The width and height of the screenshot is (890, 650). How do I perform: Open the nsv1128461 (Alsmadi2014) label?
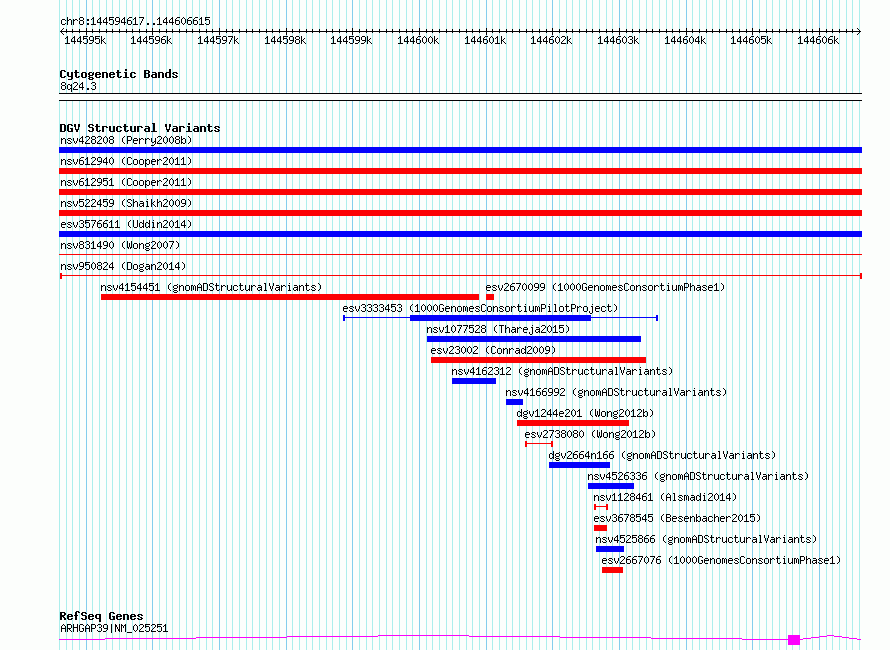pos(665,497)
